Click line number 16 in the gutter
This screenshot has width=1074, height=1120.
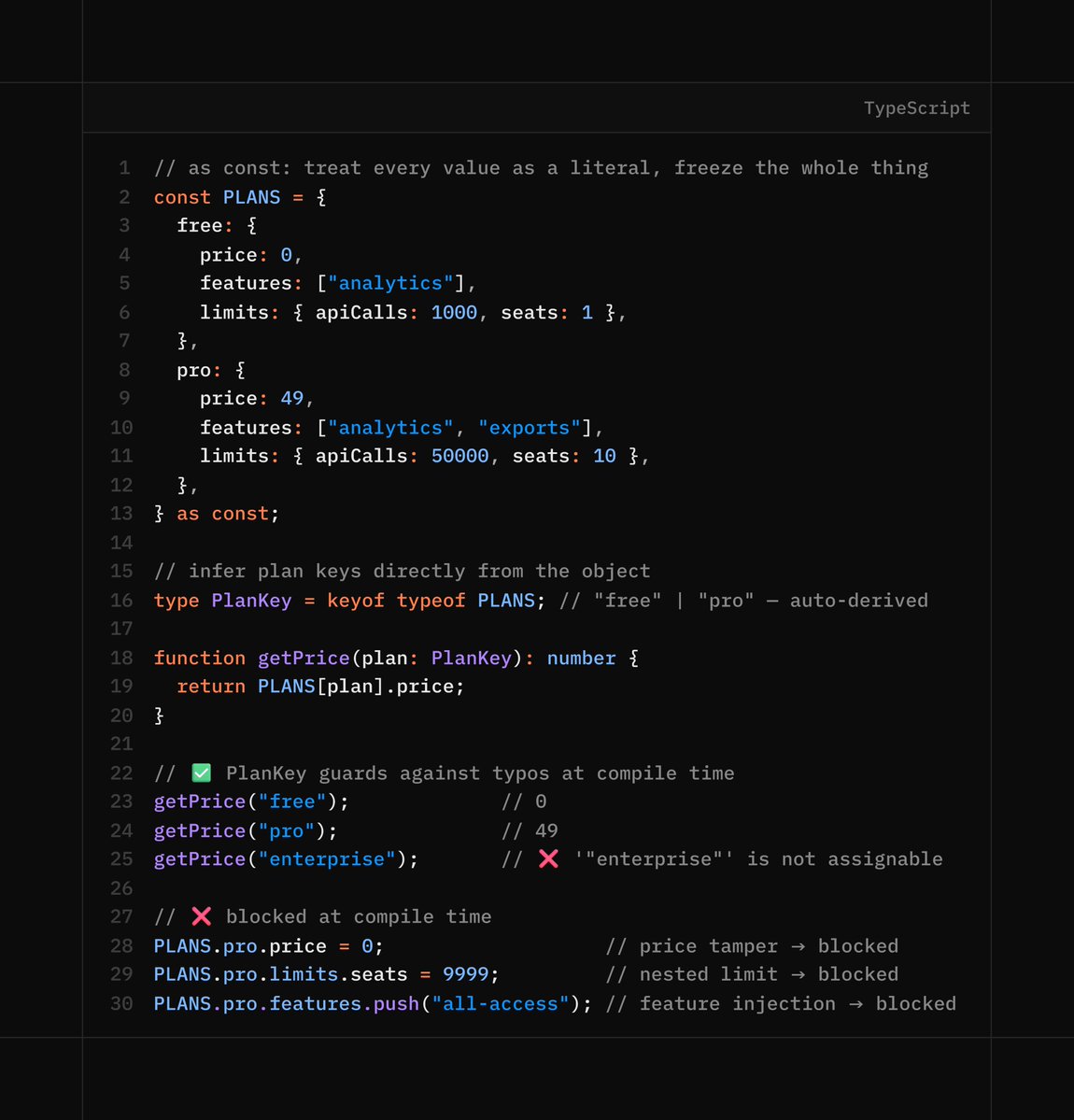pyautogui.click(x=121, y=600)
